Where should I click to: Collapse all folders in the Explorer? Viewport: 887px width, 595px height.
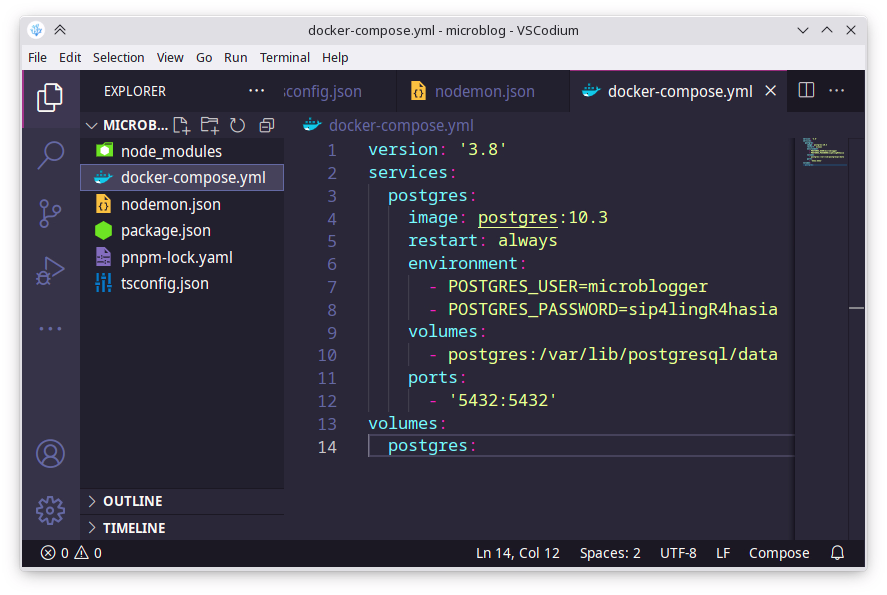pyautogui.click(x=265, y=125)
